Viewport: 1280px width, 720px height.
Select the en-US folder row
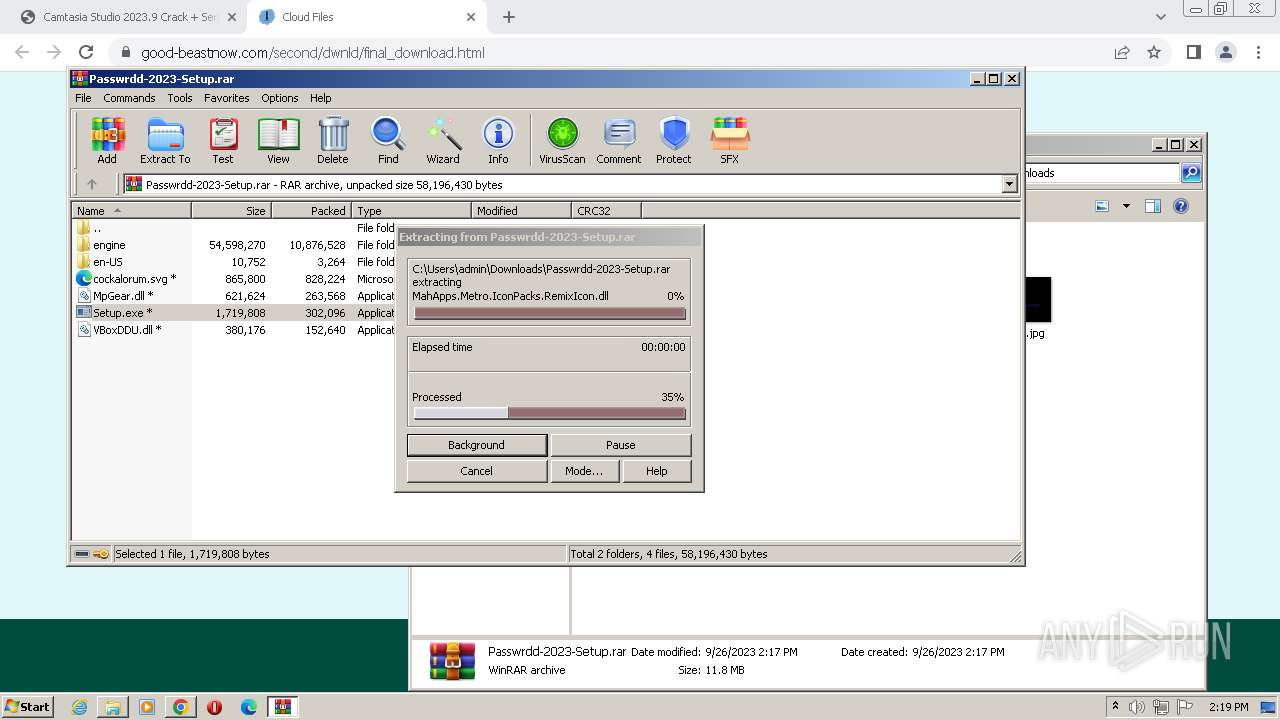(235, 262)
